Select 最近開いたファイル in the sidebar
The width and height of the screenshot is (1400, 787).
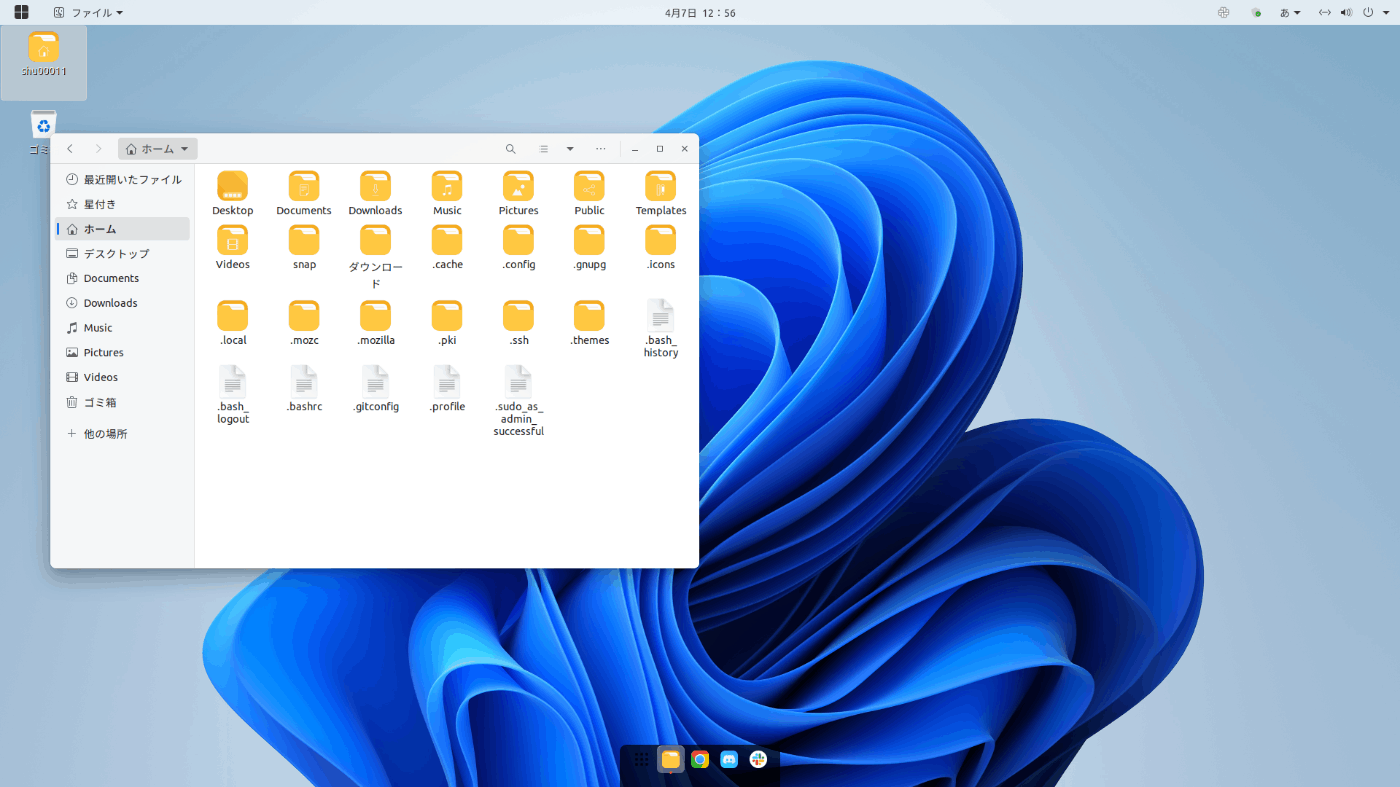pyautogui.click(x=122, y=180)
